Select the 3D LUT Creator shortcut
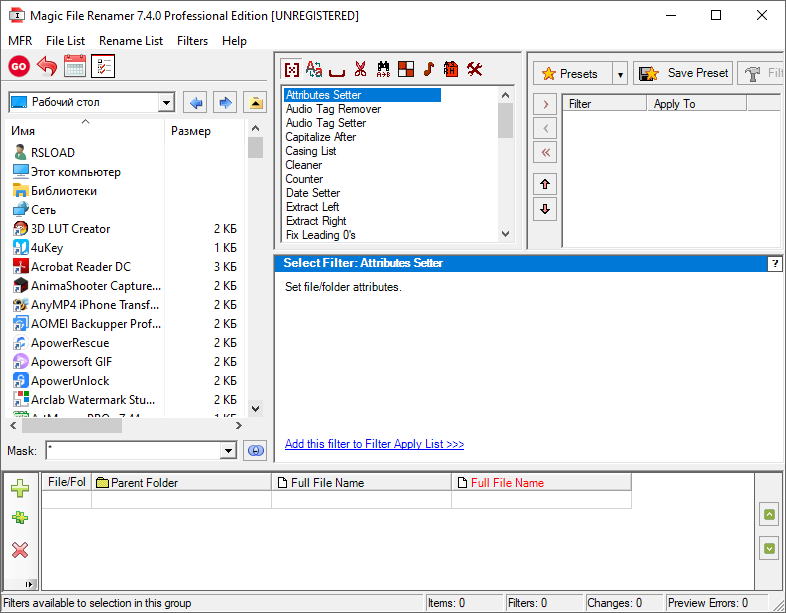The width and height of the screenshot is (786, 613). (x=70, y=229)
